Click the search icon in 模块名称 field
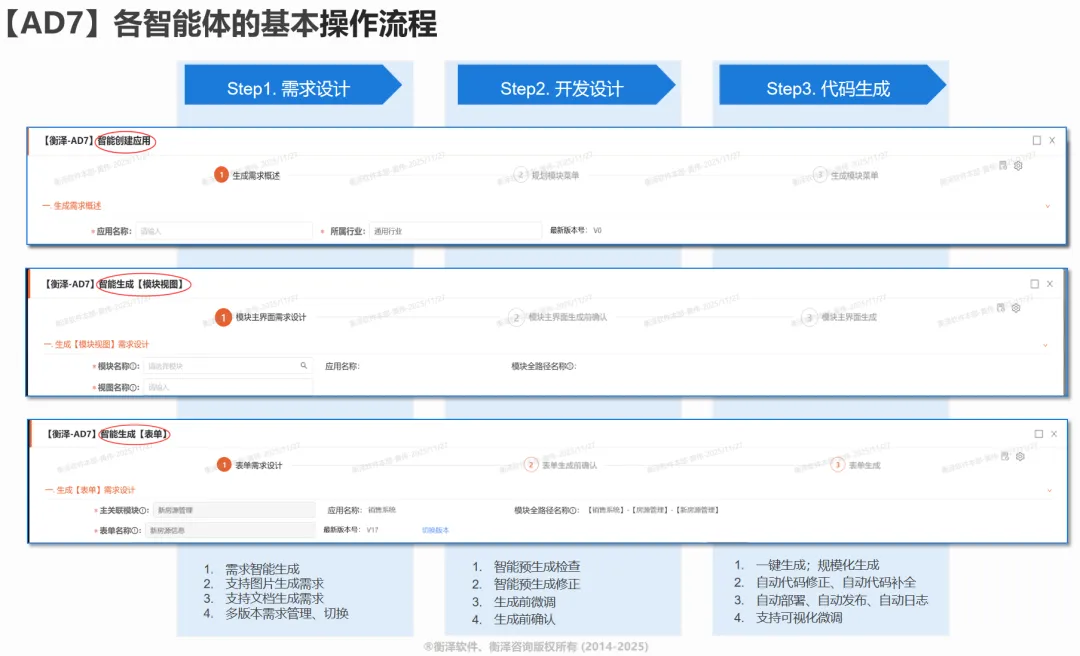 [x=304, y=366]
